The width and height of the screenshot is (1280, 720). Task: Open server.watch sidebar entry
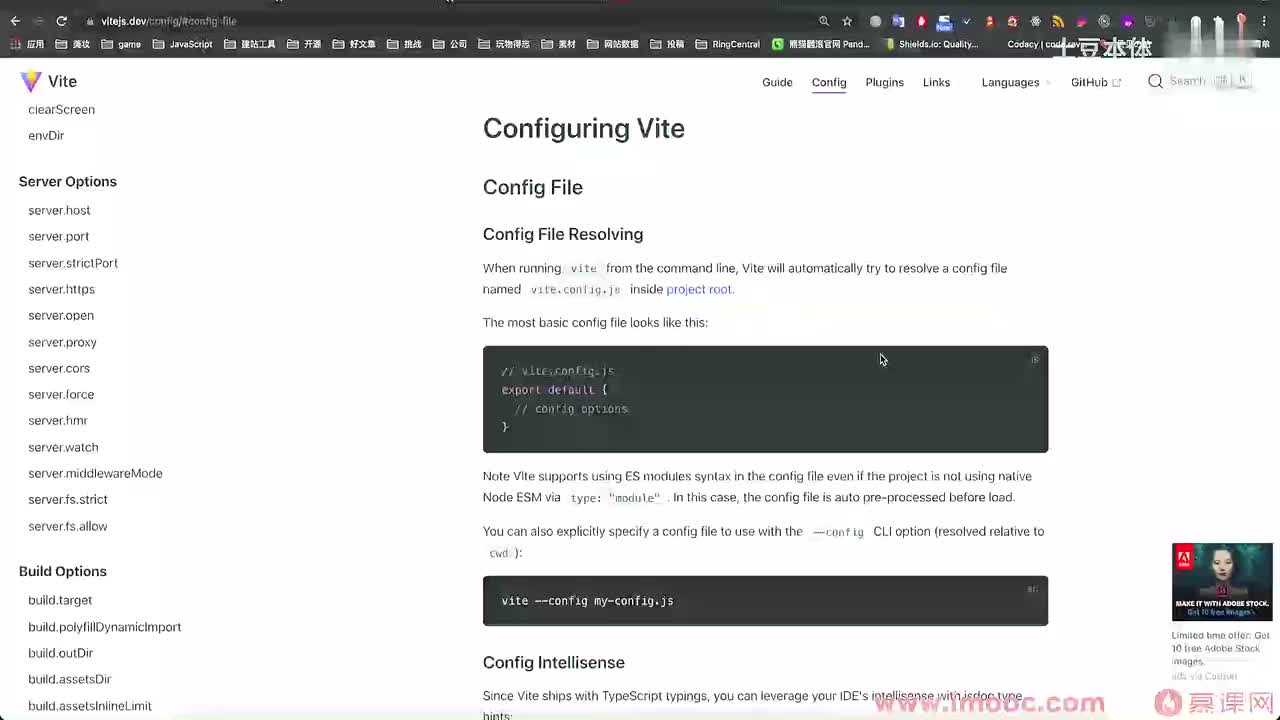click(63, 447)
